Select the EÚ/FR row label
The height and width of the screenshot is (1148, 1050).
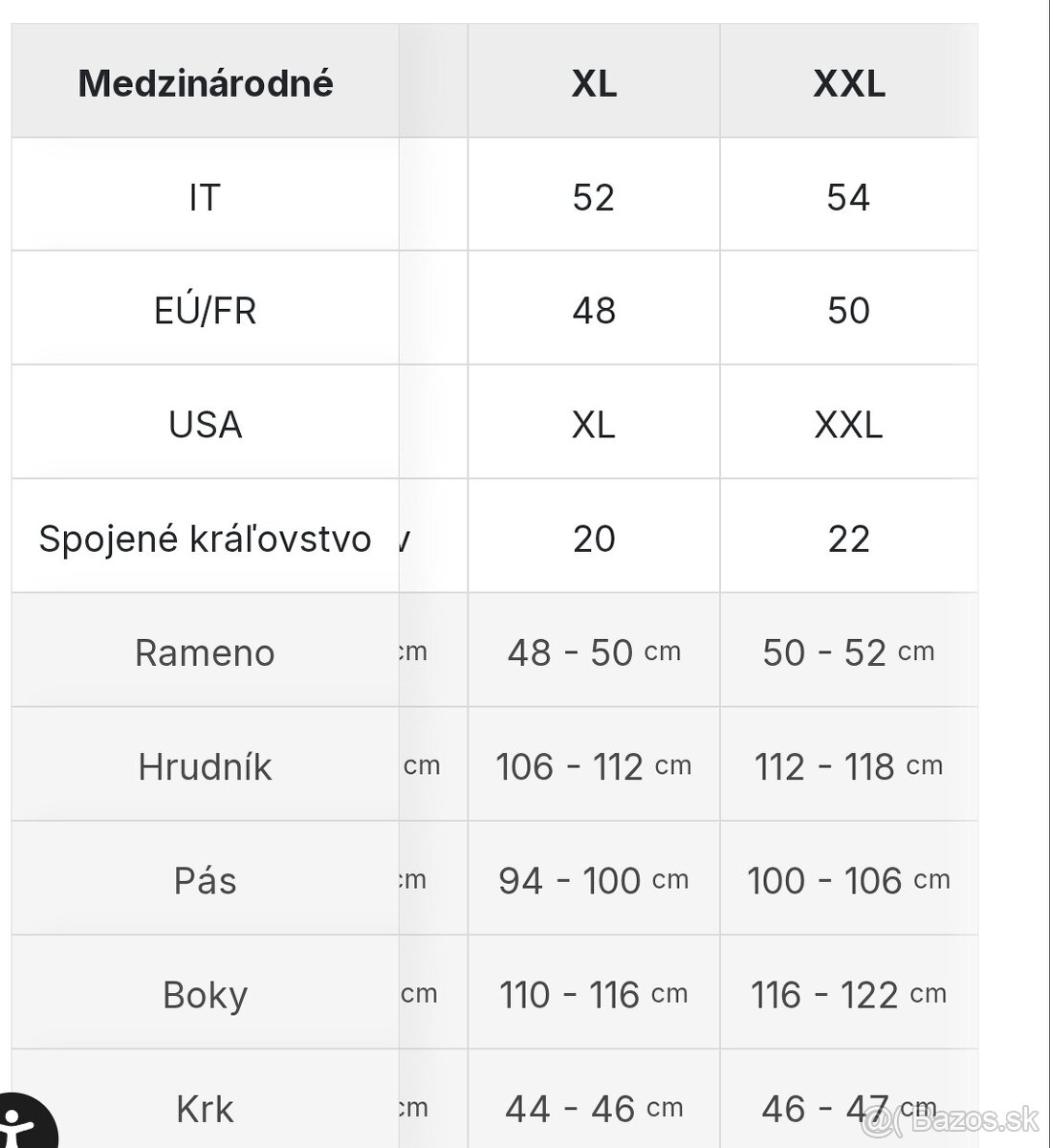205,311
